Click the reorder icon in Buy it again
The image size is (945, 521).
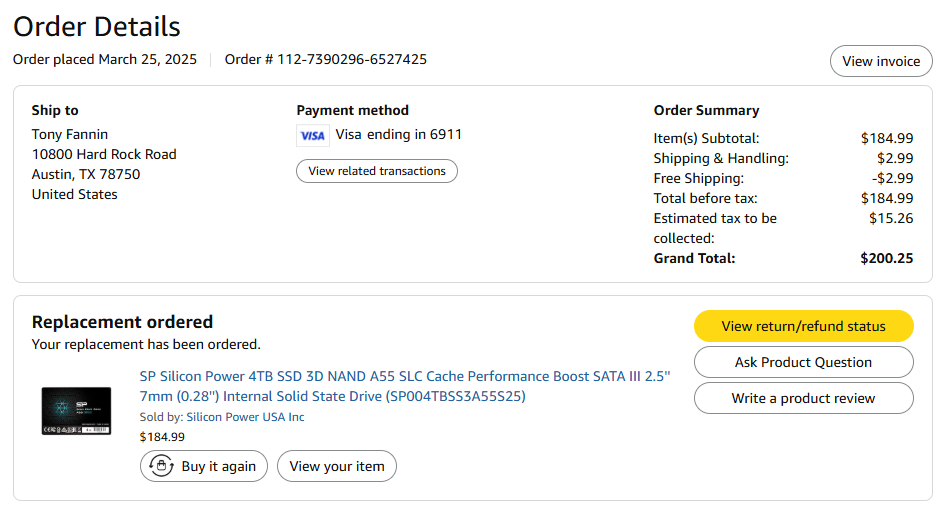coord(161,466)
